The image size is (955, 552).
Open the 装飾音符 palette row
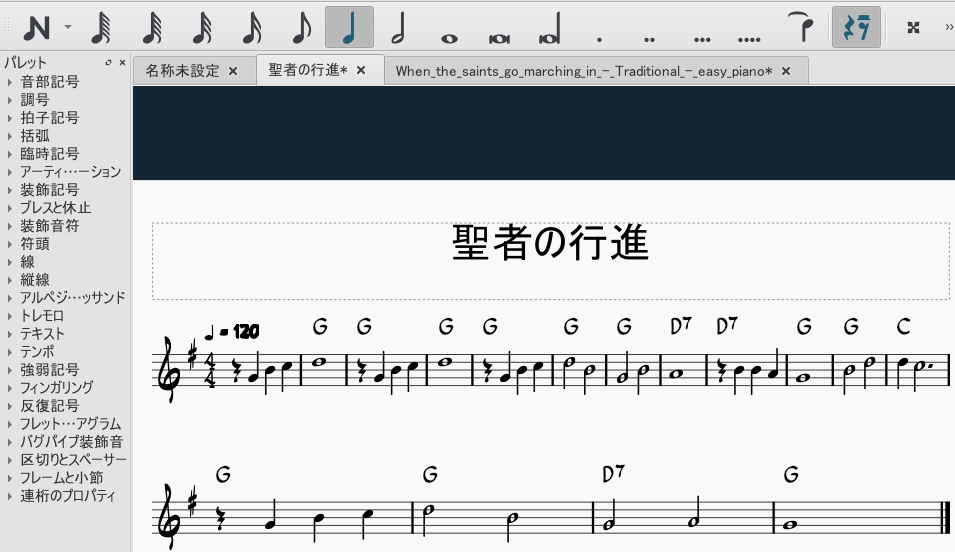(x=66, y=225)
